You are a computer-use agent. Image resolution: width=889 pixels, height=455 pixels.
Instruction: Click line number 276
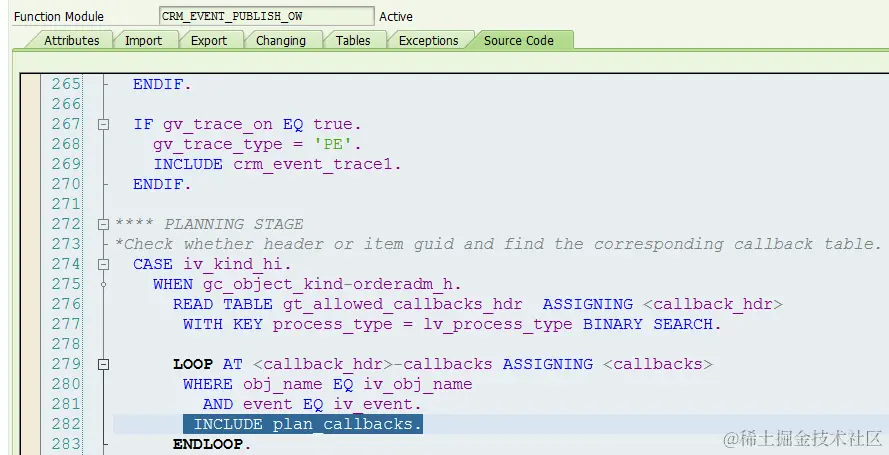(x=66, y=304)
